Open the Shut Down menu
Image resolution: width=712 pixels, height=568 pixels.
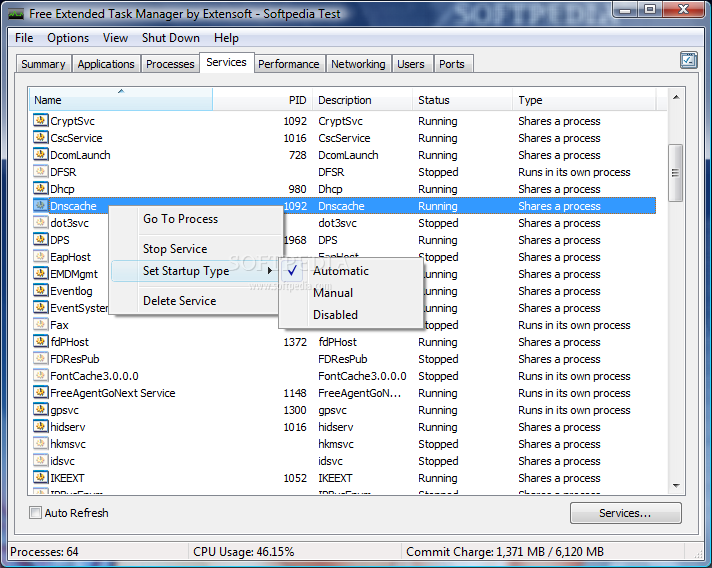tap(171, 38)
